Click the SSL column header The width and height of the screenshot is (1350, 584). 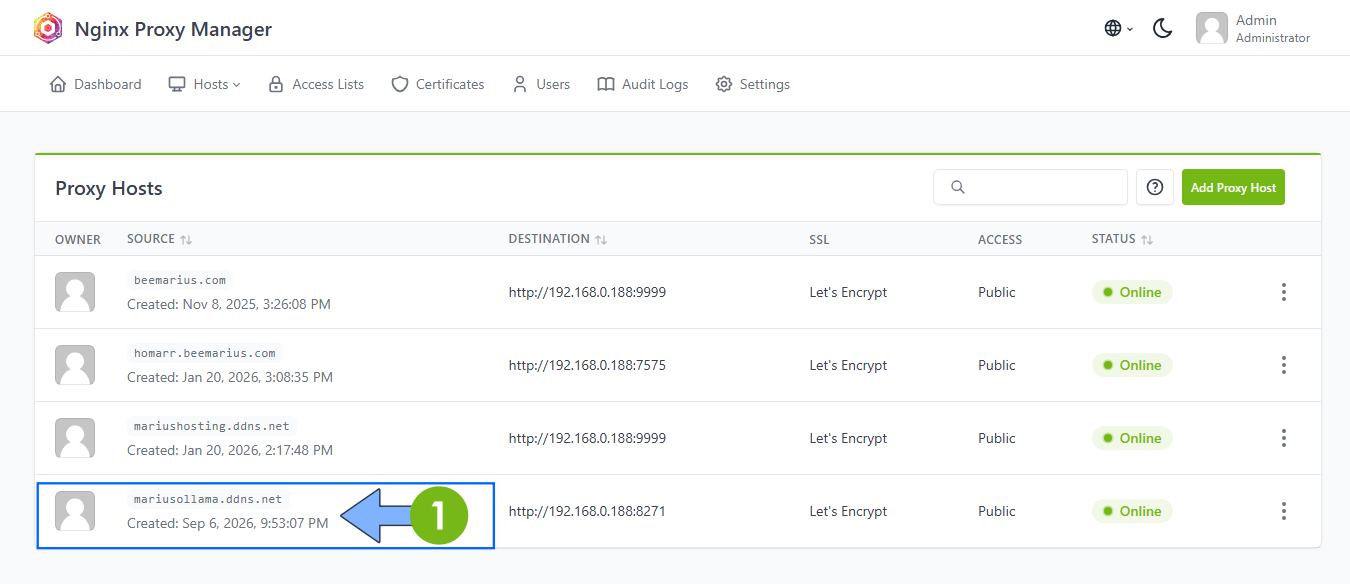point(819,240)
